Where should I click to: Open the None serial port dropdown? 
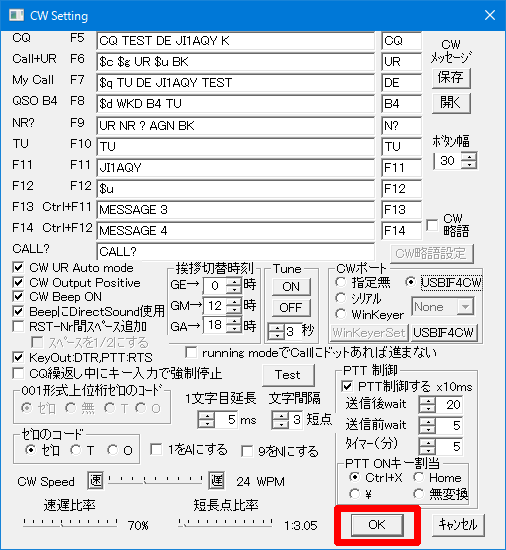pyautogui.click(x=465, y=307)
